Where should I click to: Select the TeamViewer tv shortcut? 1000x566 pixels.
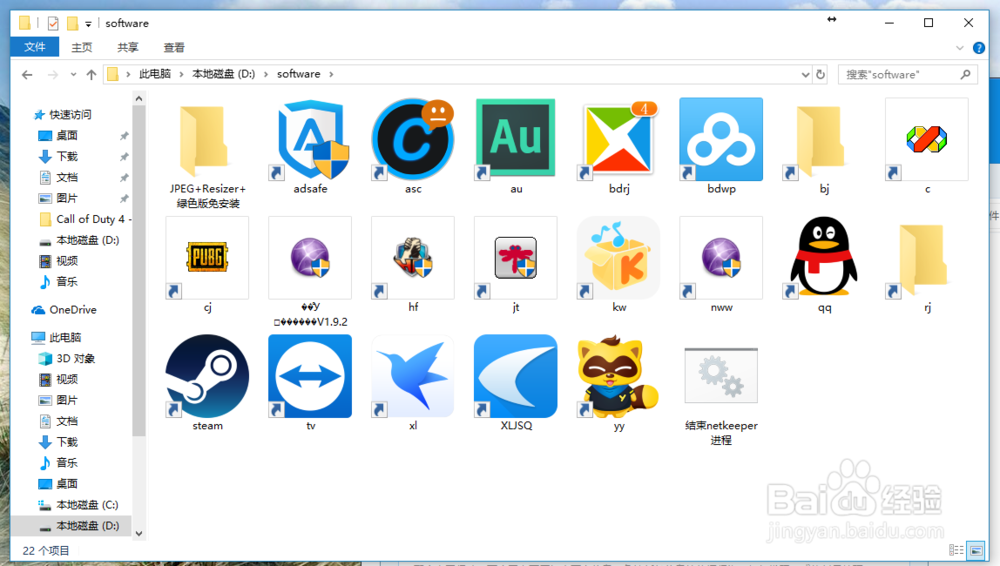(x=310, y=376)
